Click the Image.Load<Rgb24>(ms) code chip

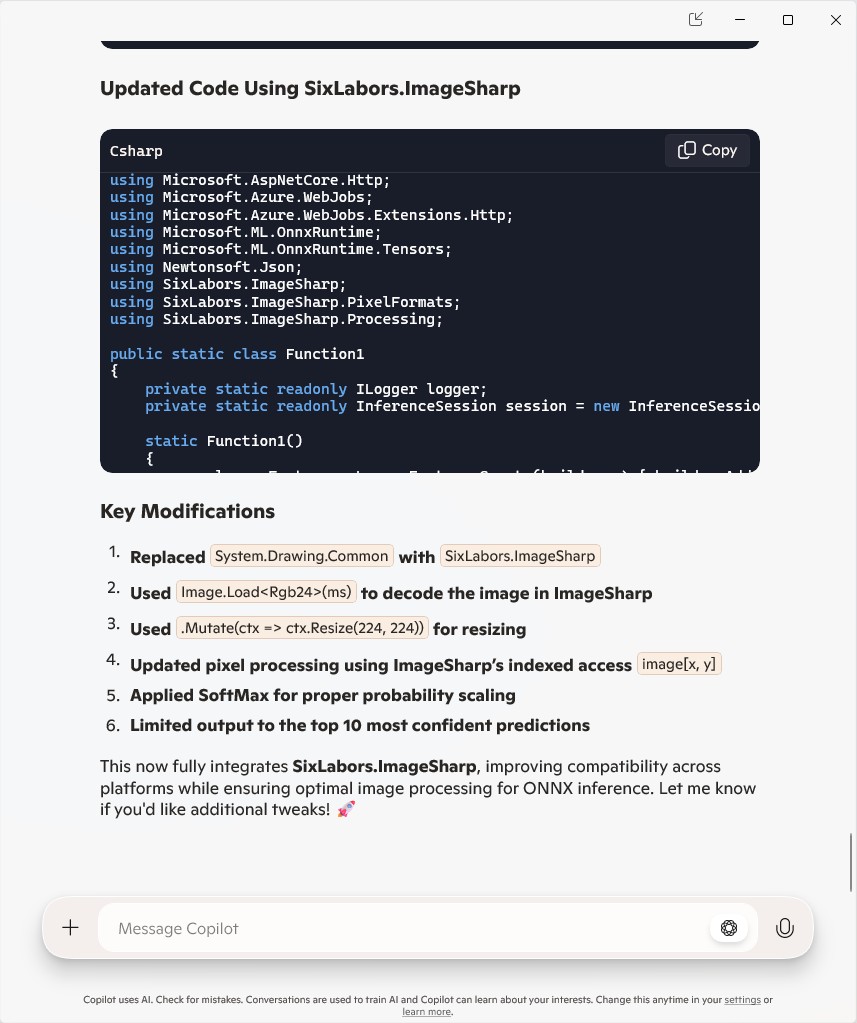(x=266, y=592)
